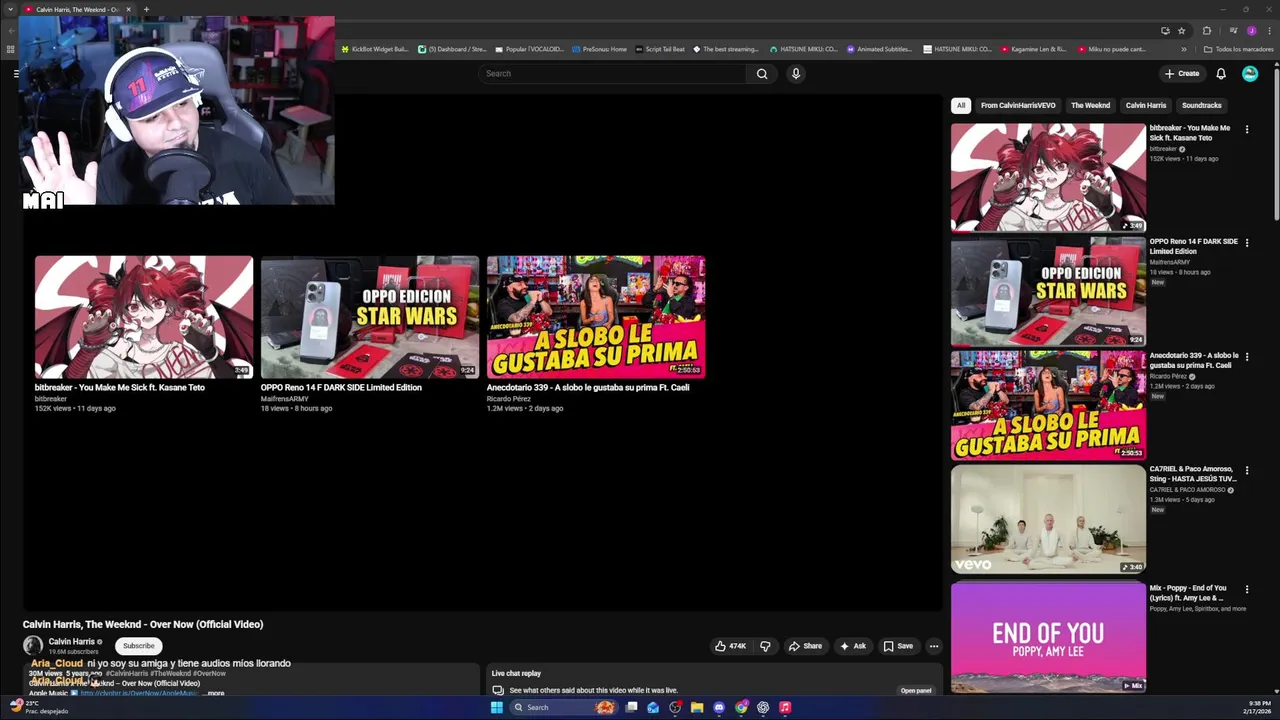Image resolution: width=1280 pixels, height=720 pixels.
Task: Click the Create button
Action: click(x=1182, y=73)
